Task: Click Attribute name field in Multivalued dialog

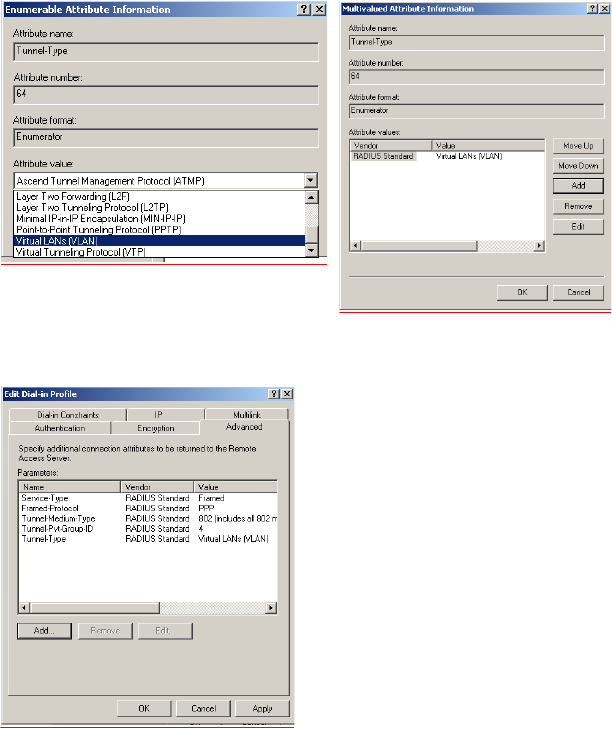Action: (477, 42)
